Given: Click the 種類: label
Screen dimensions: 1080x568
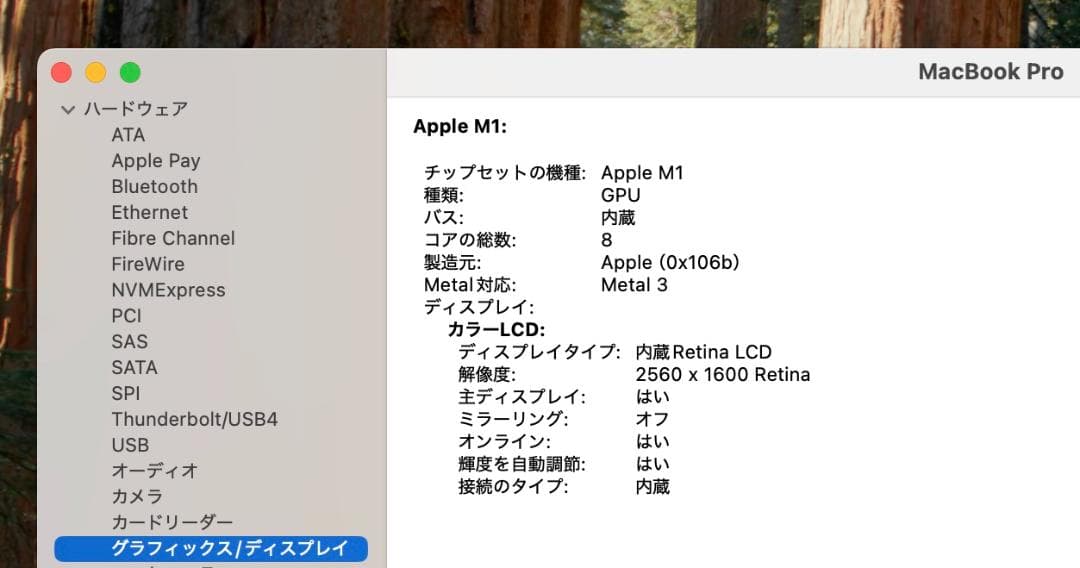Looking at the screenshot, I should click(x=444, y=196).
